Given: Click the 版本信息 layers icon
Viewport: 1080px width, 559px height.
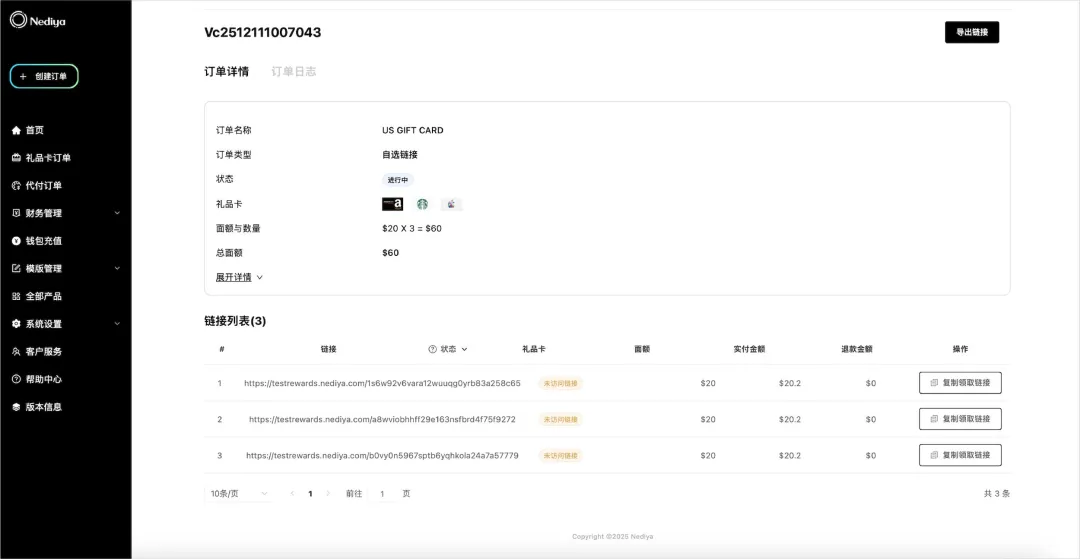Looking at the screenshot, I should (x=16, y=407).
